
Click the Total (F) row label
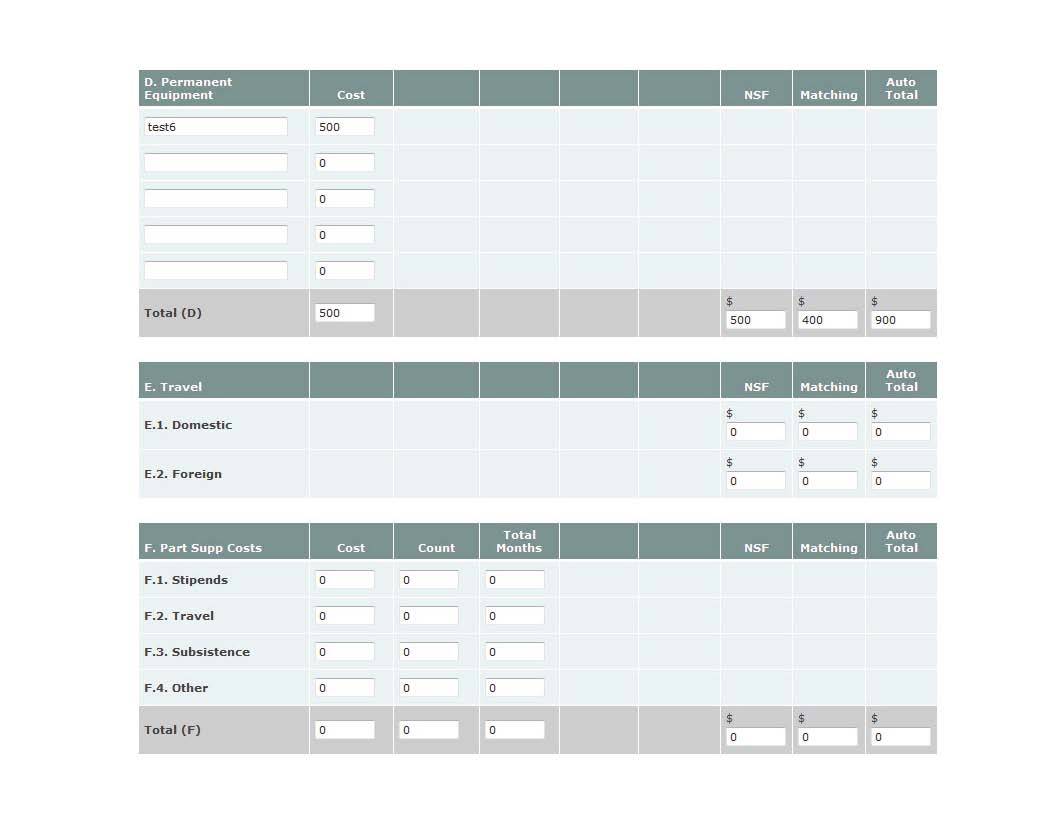(x=172, y=730)
